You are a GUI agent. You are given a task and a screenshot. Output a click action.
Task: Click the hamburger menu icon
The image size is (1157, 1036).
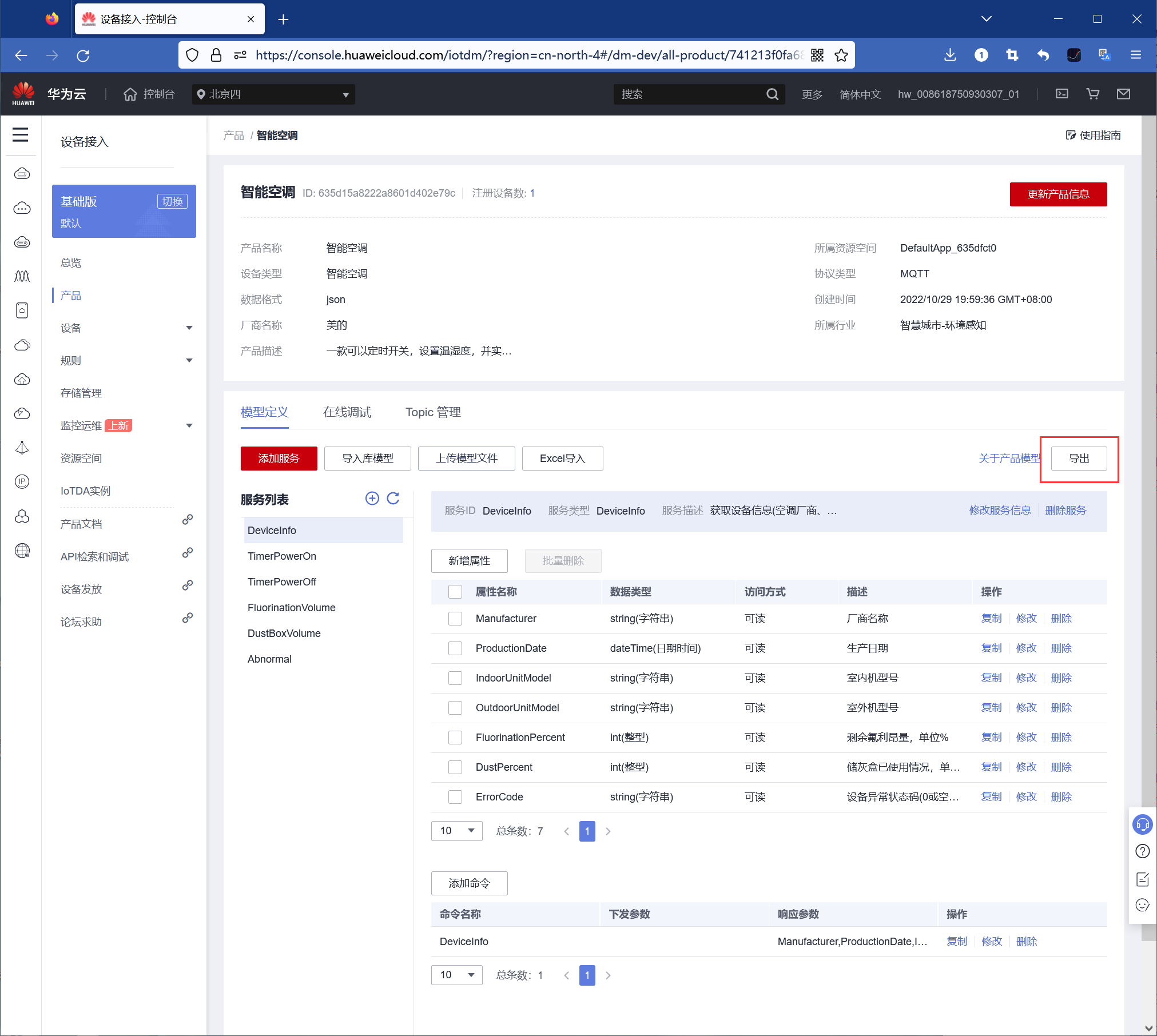point(21,134)
